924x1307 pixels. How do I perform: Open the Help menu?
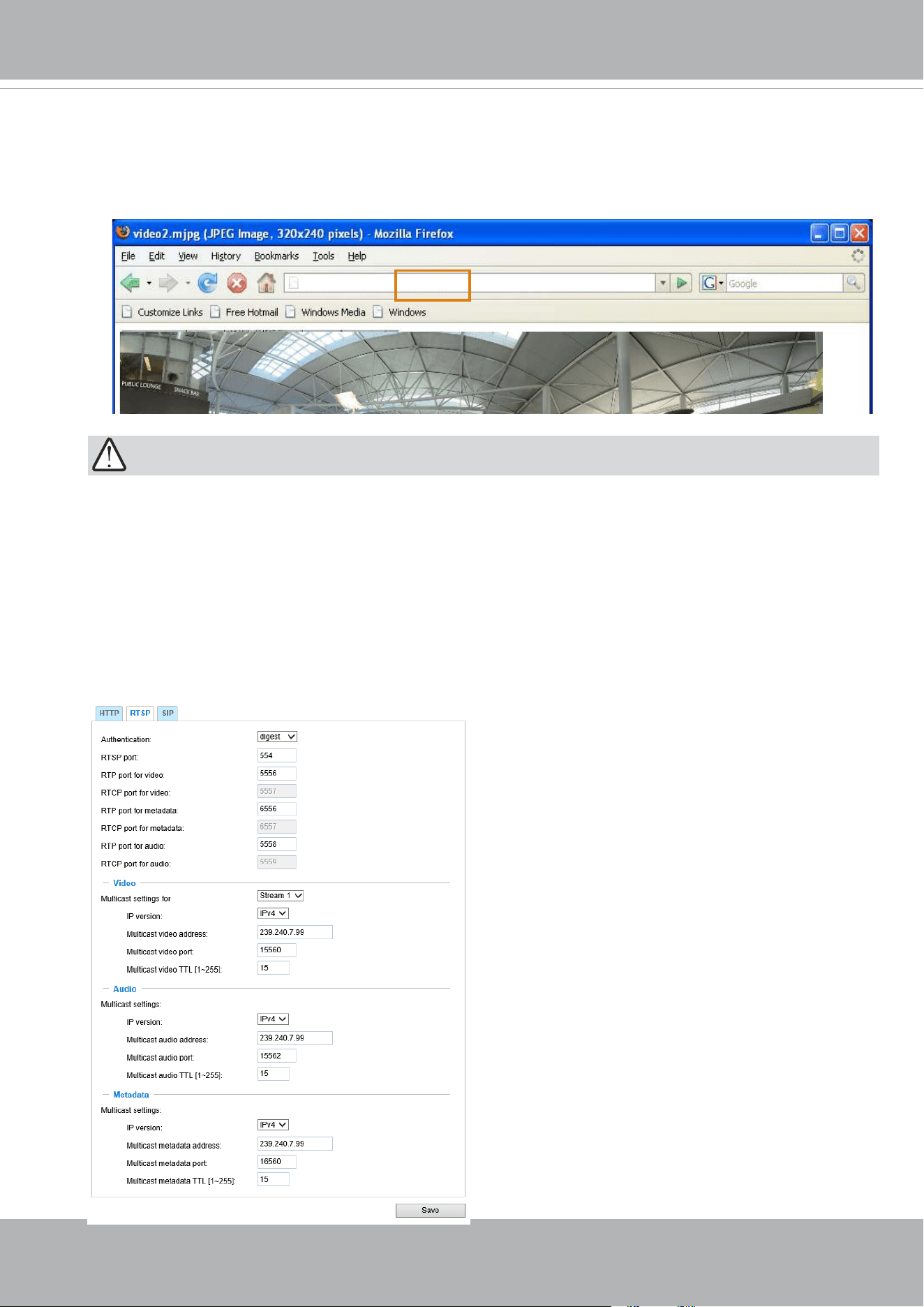[x=357, y=256]
